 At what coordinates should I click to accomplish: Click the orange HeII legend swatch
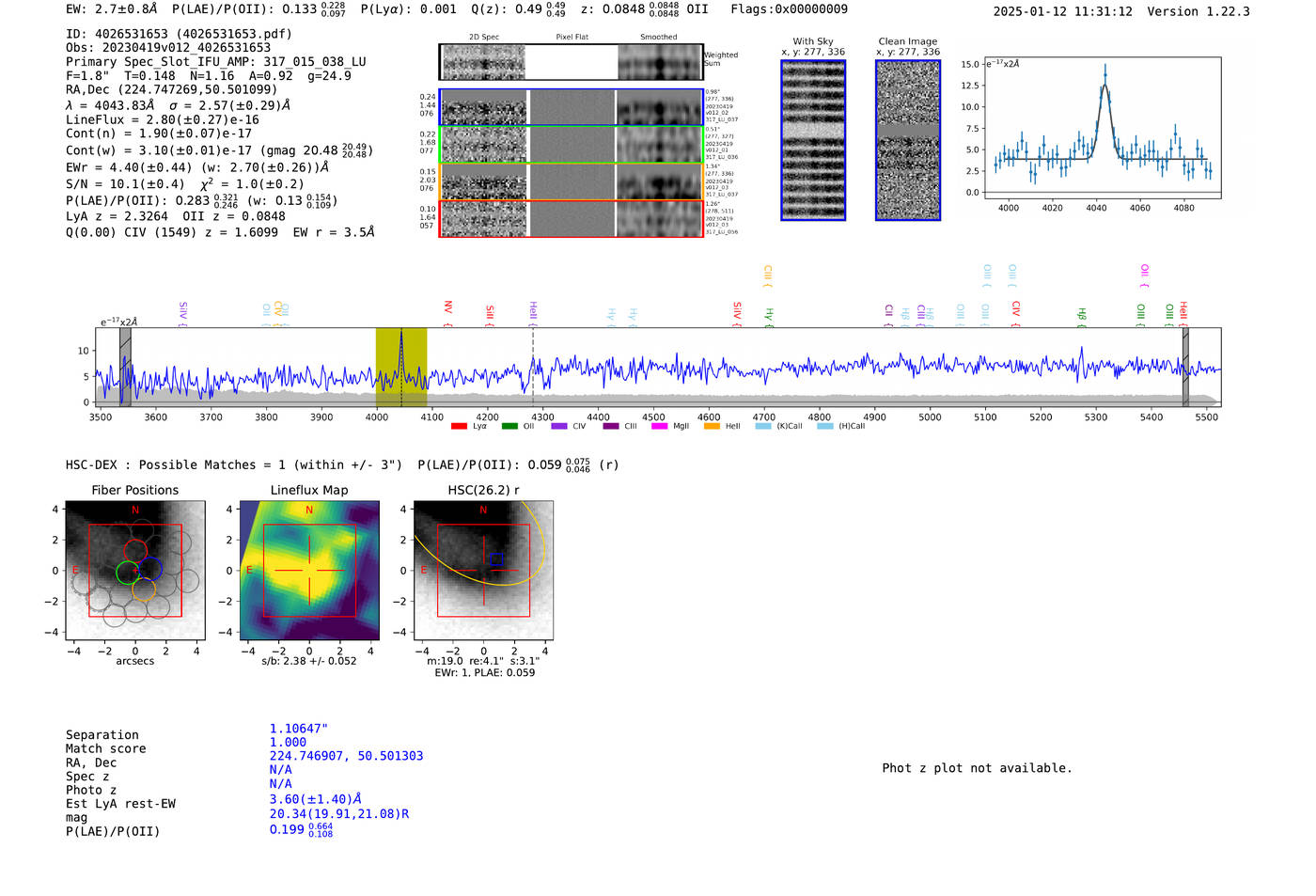point(712,426)
